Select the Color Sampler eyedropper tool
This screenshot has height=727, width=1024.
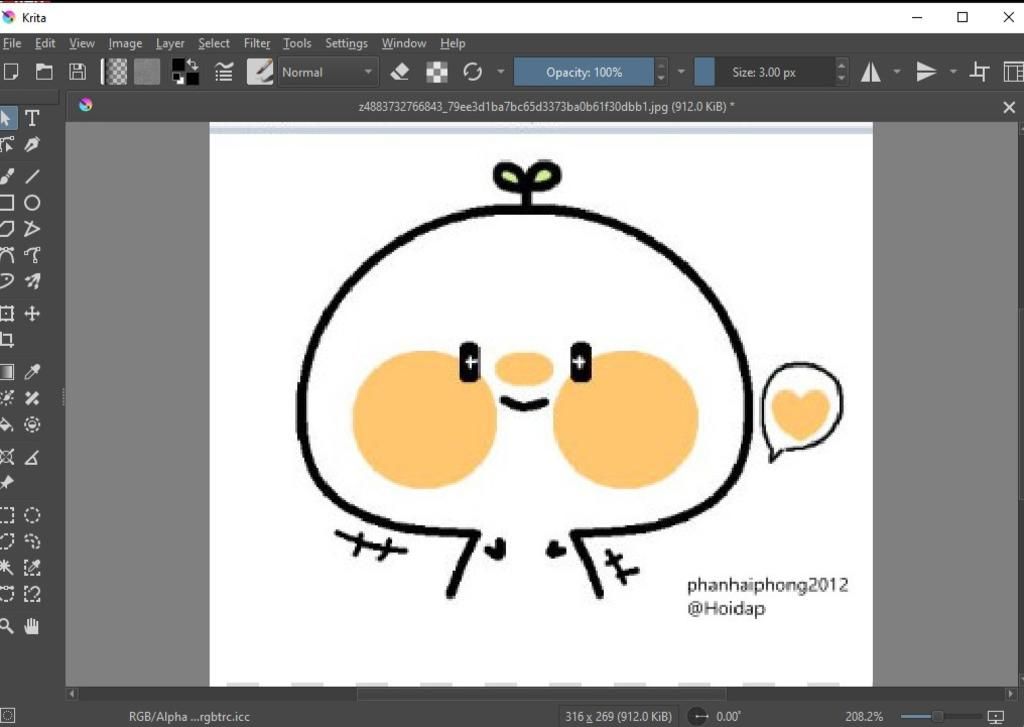32,372
